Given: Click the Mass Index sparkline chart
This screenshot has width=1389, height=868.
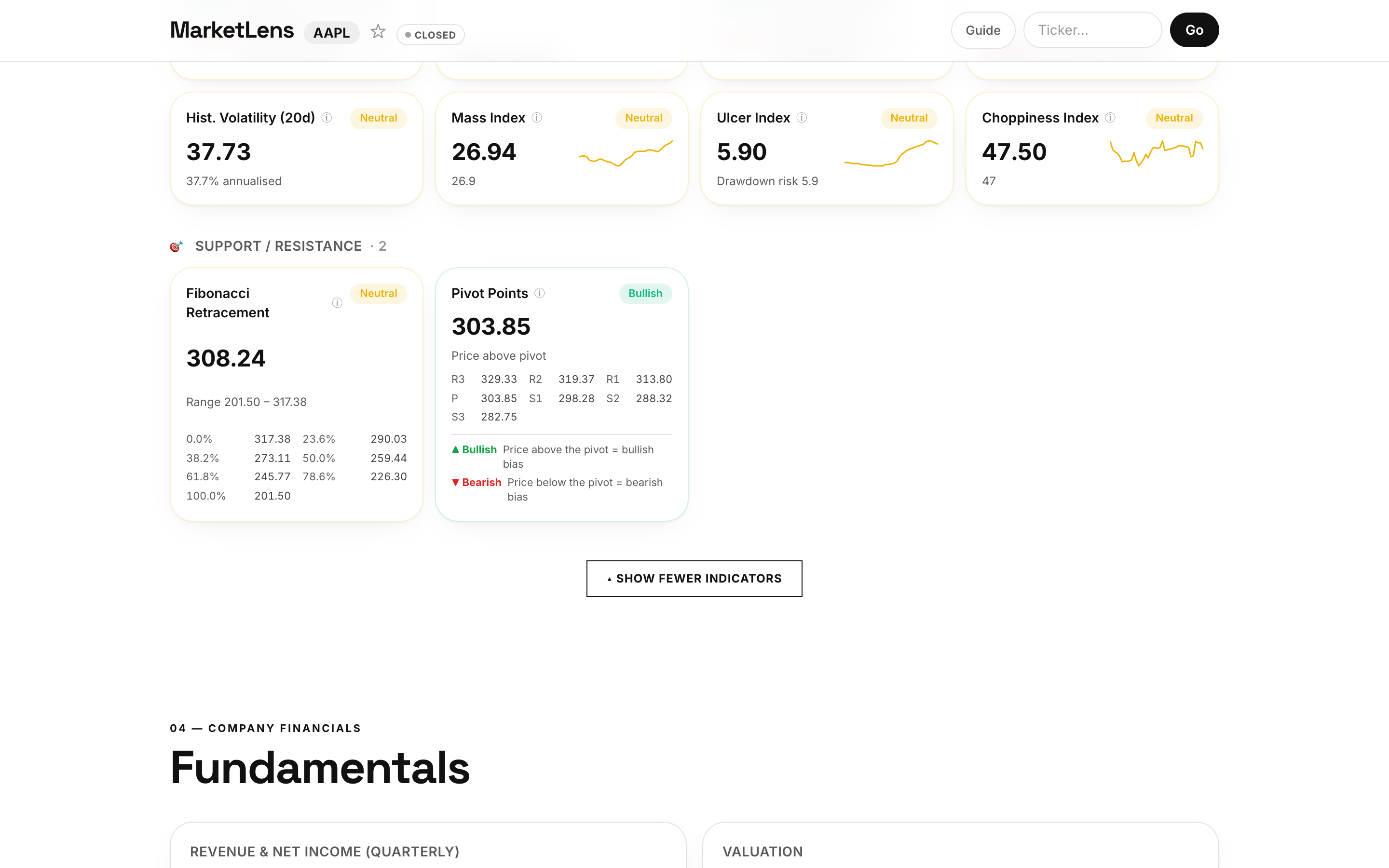Looking at the screenshot, I should tap(626, 153).
